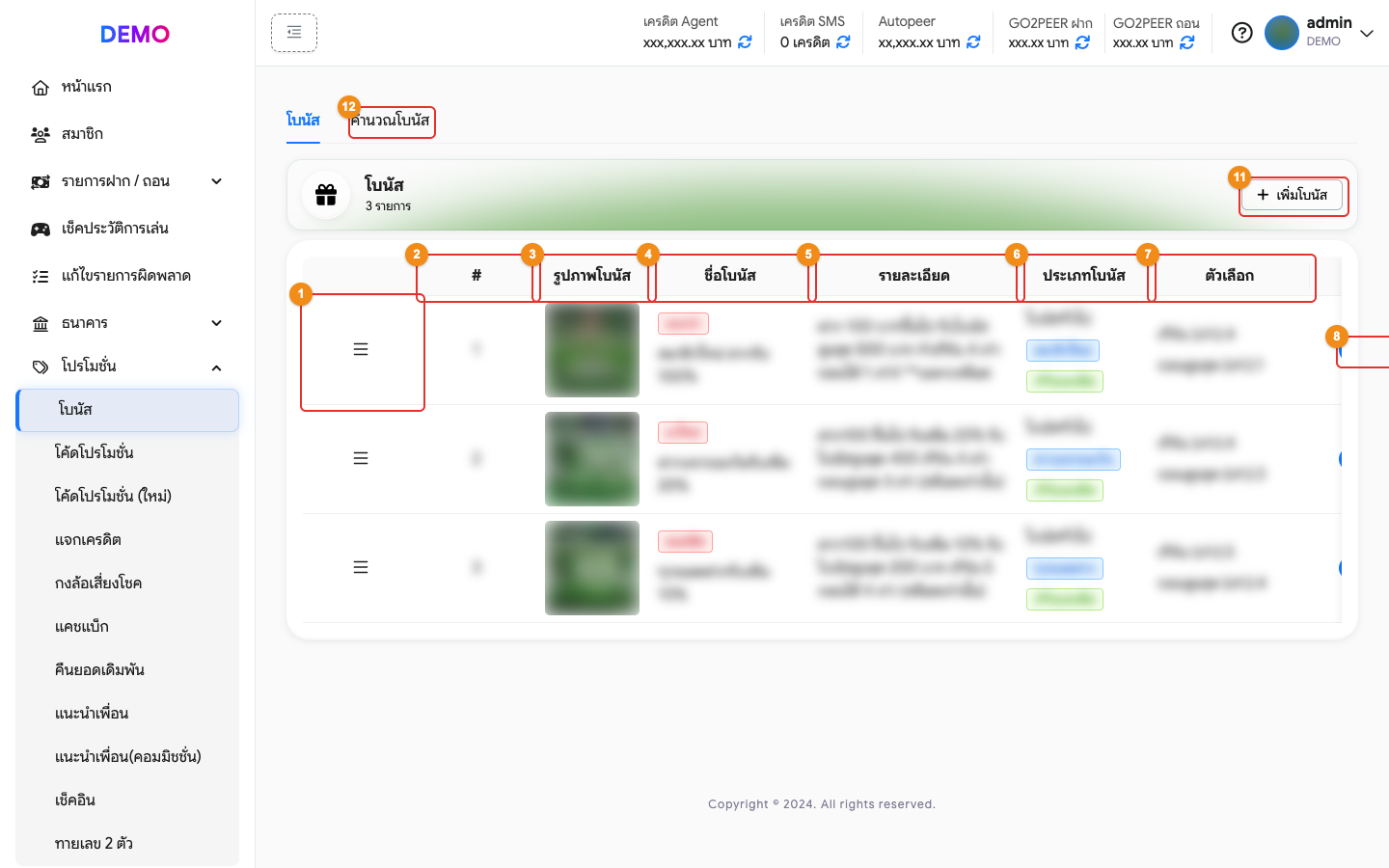Refresh the GO2PEER ถอน balance
Image resolution: width=1389 pixels, height=868 pixels.
(x=1187, y=42)
